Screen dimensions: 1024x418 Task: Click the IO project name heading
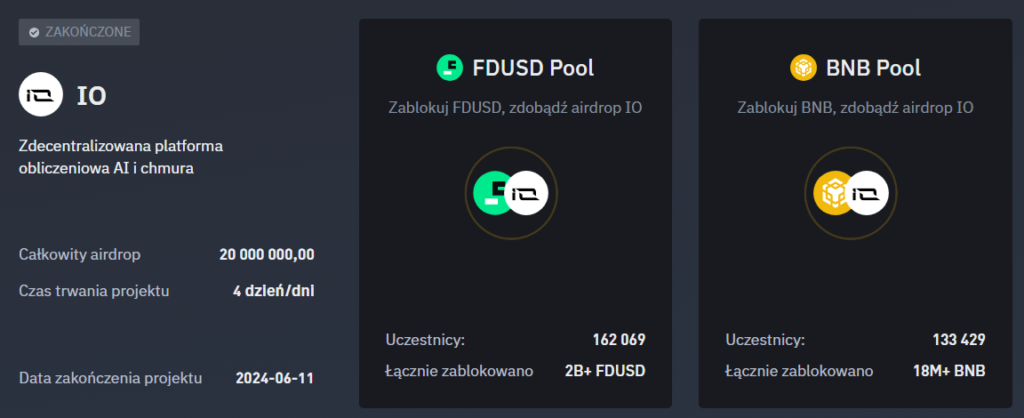pyautogui.click(x=92, y=96)
